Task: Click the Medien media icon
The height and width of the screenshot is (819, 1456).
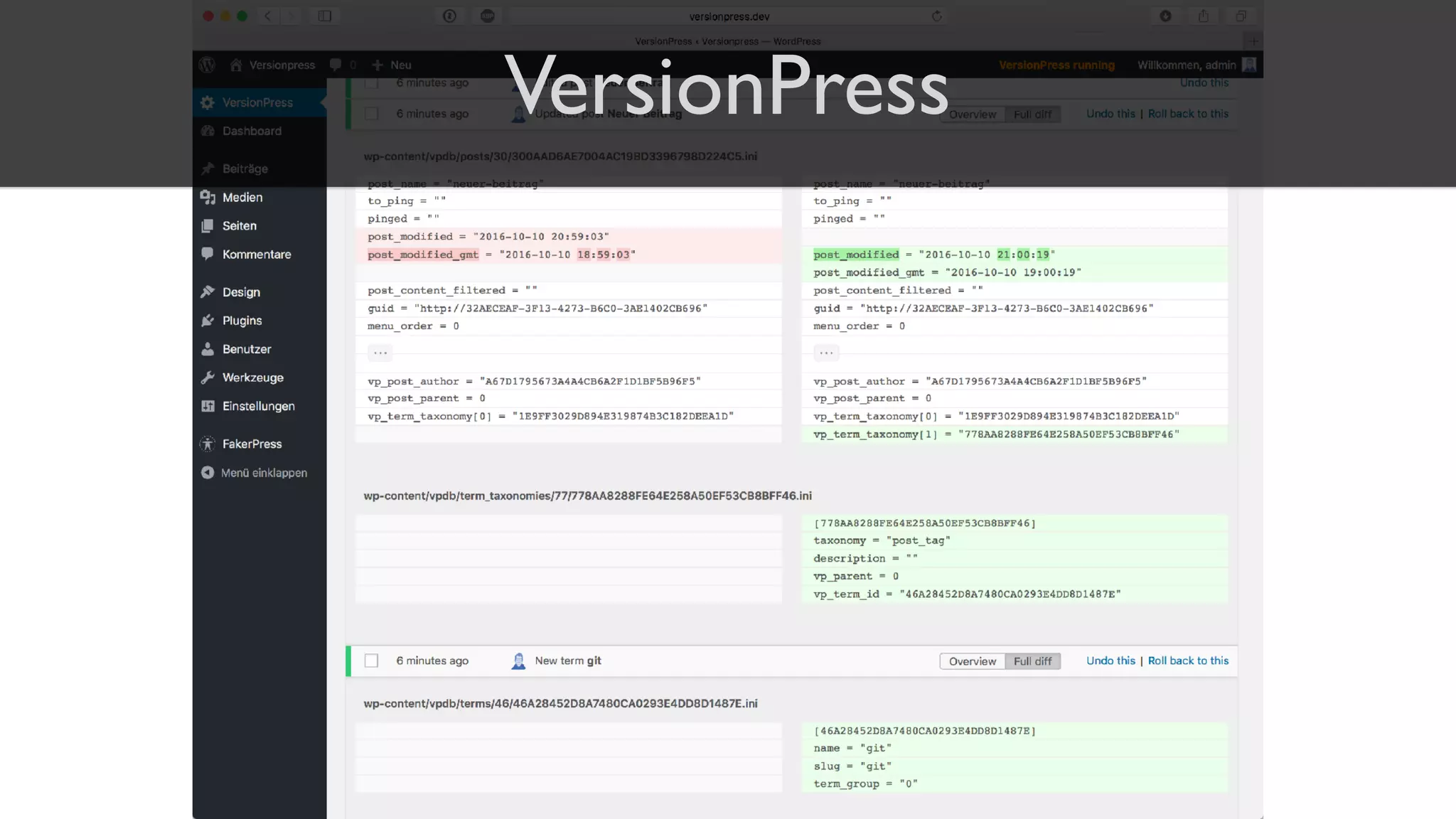Action: click(x=208, y=197)
